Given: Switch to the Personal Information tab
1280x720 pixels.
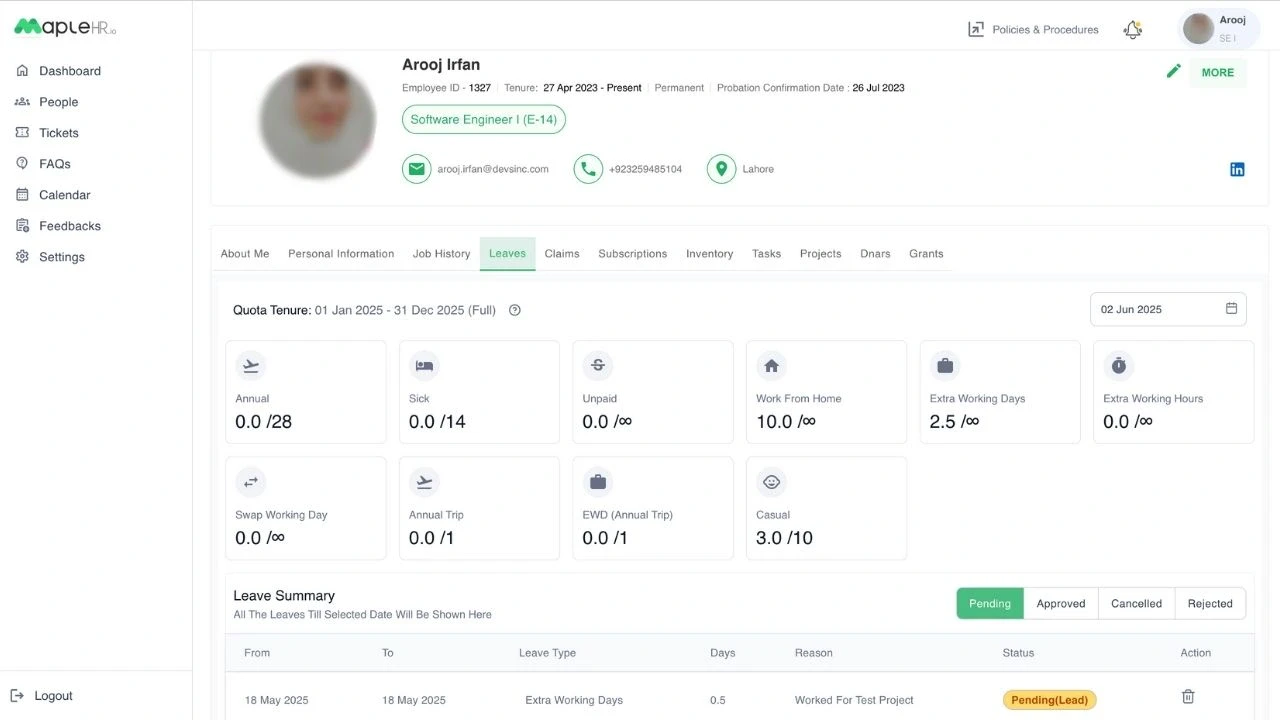Looking at the screenshot, I should pos(341,254).
